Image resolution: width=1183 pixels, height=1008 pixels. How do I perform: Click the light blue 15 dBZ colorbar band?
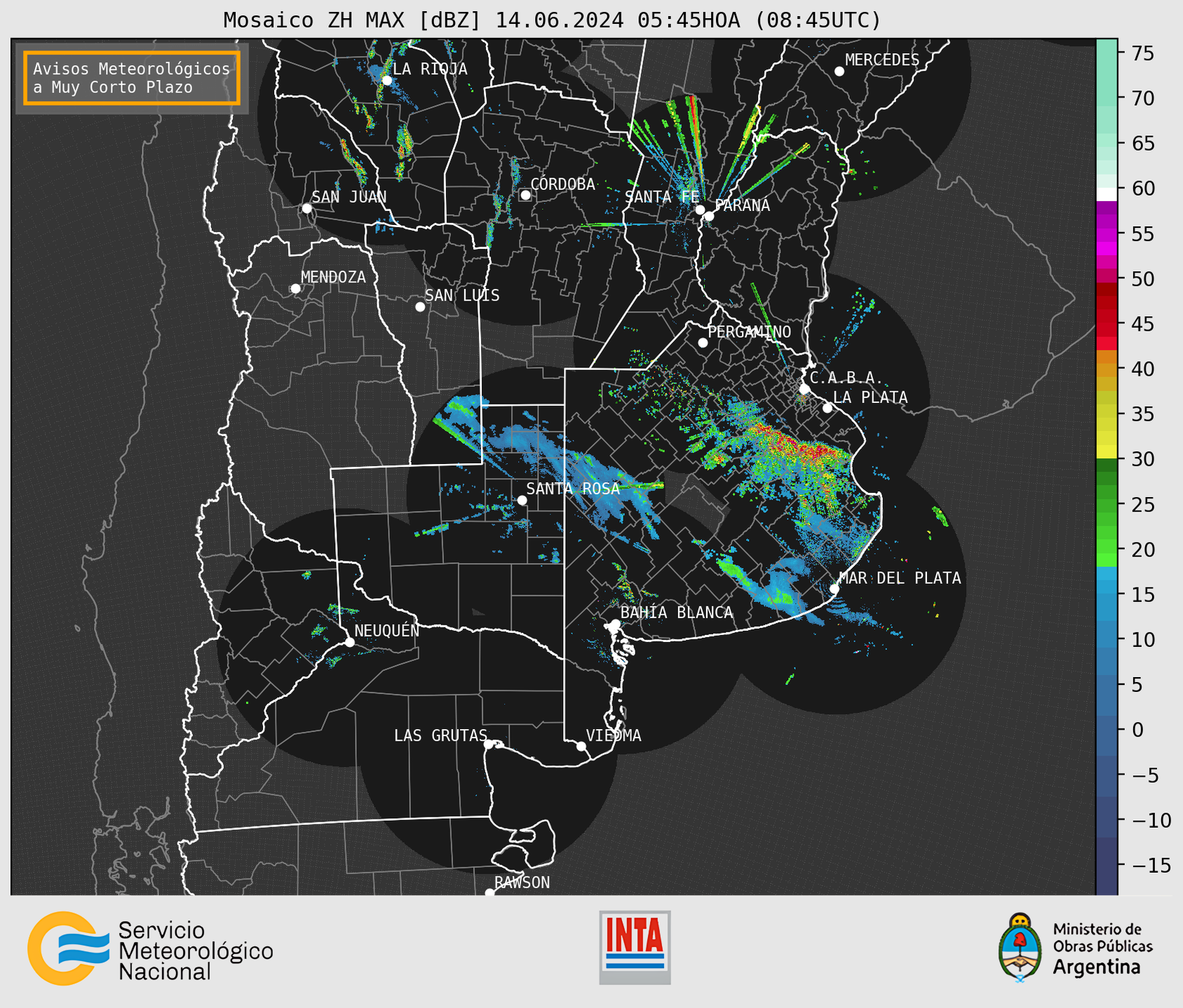[x=1107, y=587]
